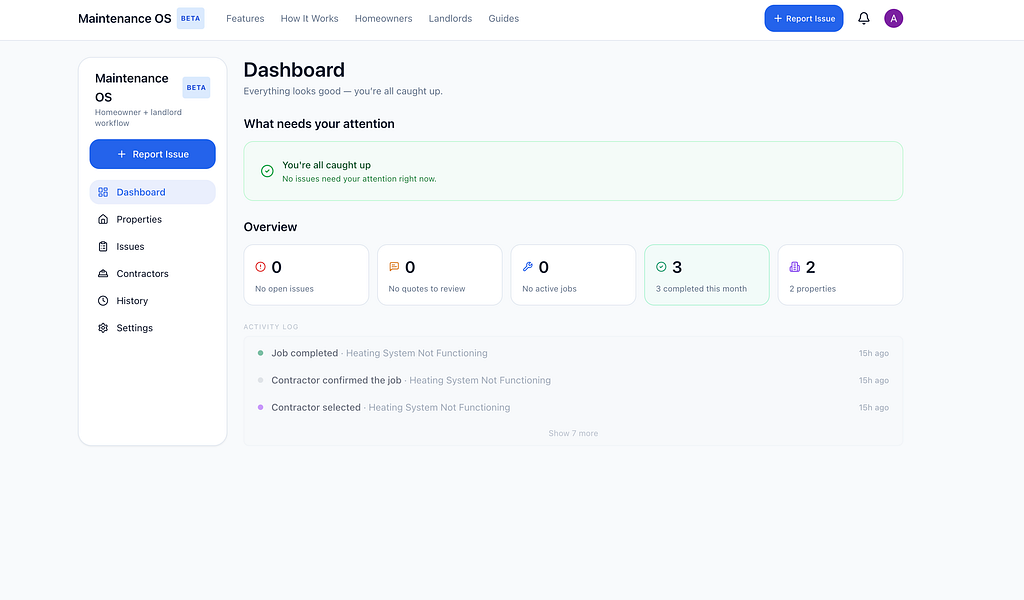Screen dimensions: 1024x600
Task: Click the Settings gear icon in sidebar
Action: point(103,328)
